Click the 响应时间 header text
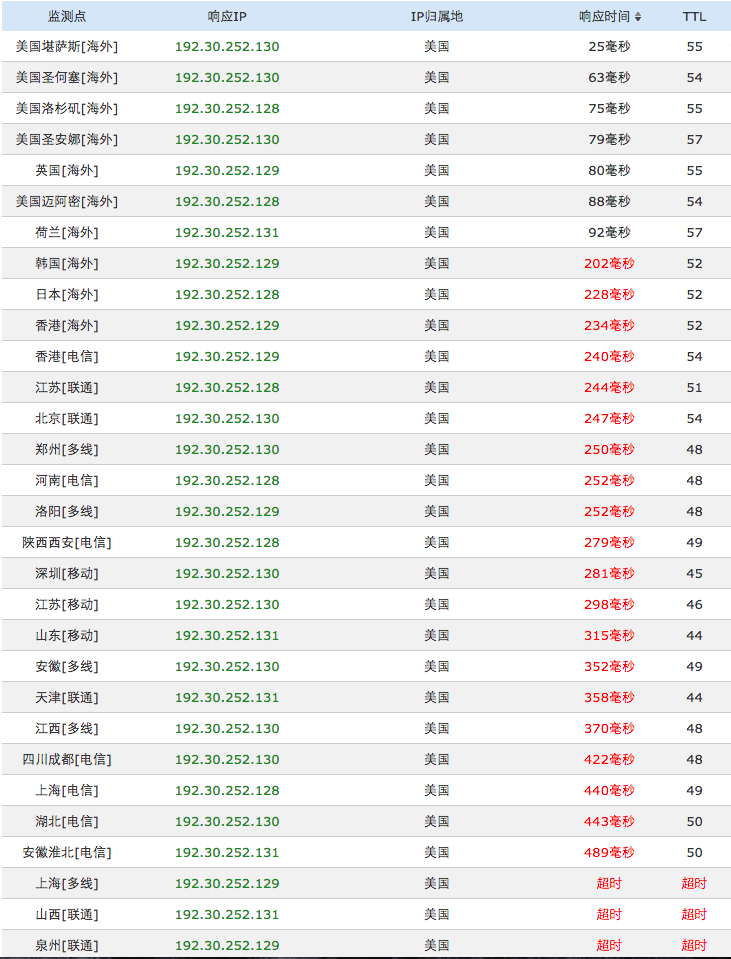This screenshot has height=959, width=731. pos(604,16)
